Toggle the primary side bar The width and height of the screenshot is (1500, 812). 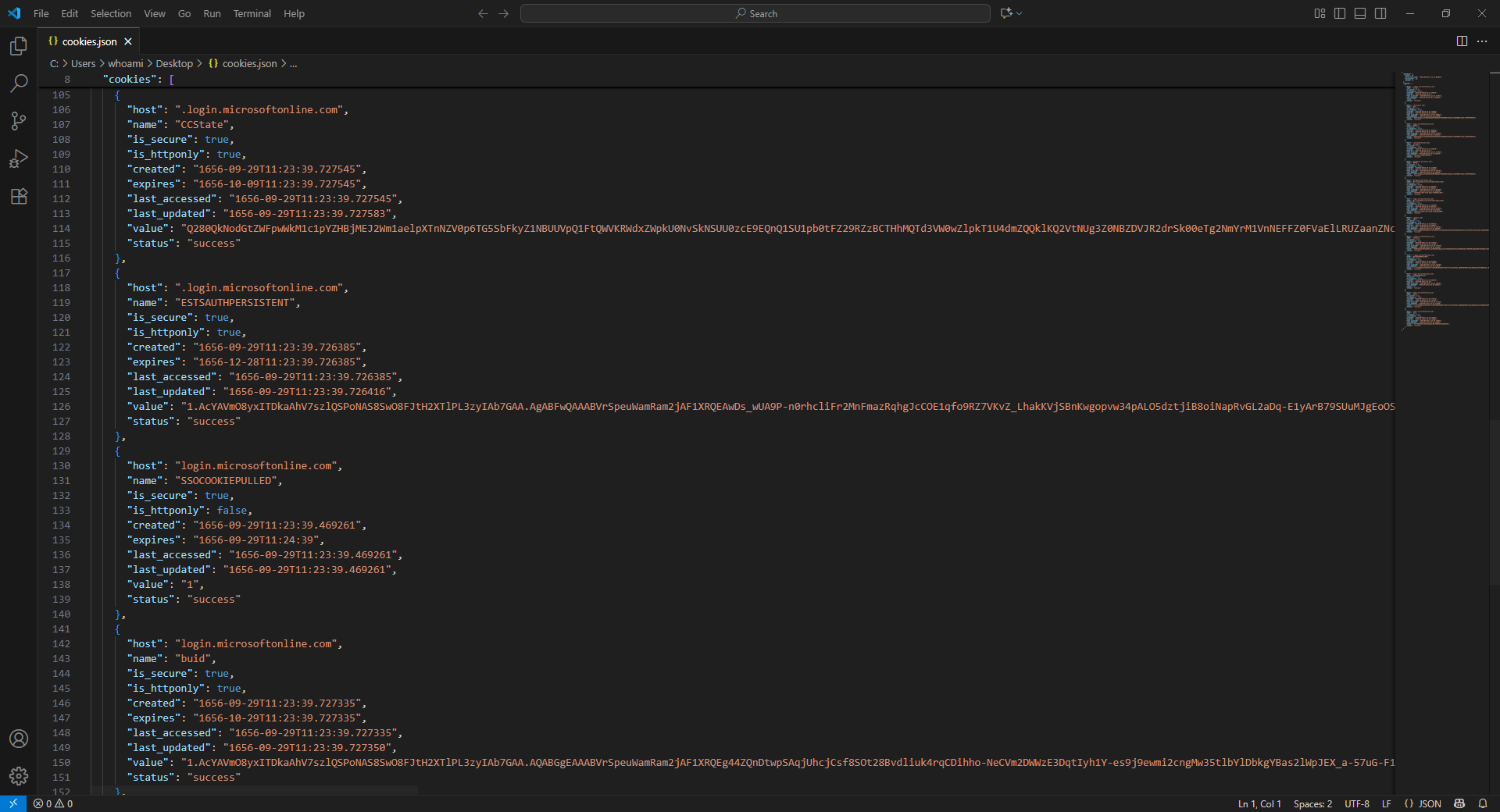click(1340, 13)
